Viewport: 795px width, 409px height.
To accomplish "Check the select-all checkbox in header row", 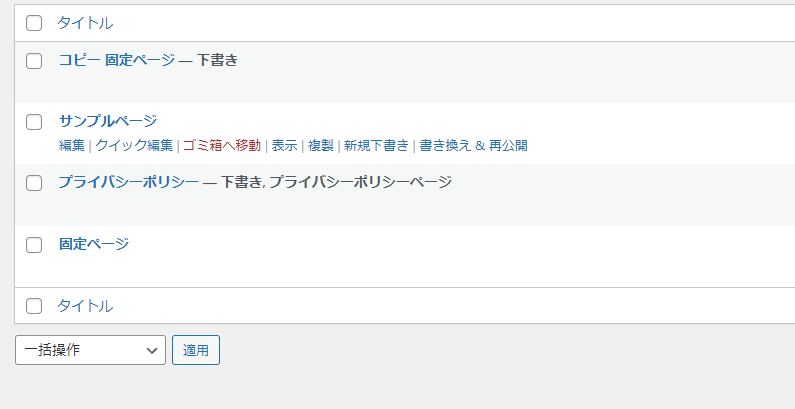I will [34, 23].
